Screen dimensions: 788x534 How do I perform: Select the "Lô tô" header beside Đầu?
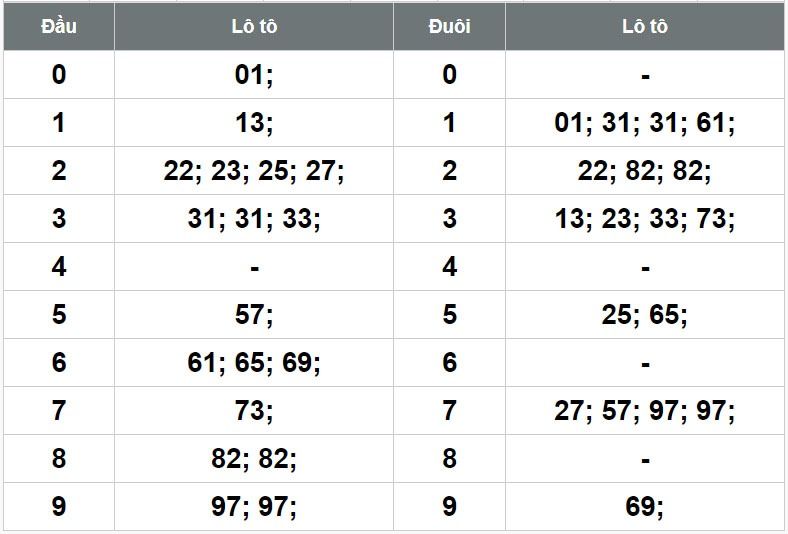(x=254, y=27)
